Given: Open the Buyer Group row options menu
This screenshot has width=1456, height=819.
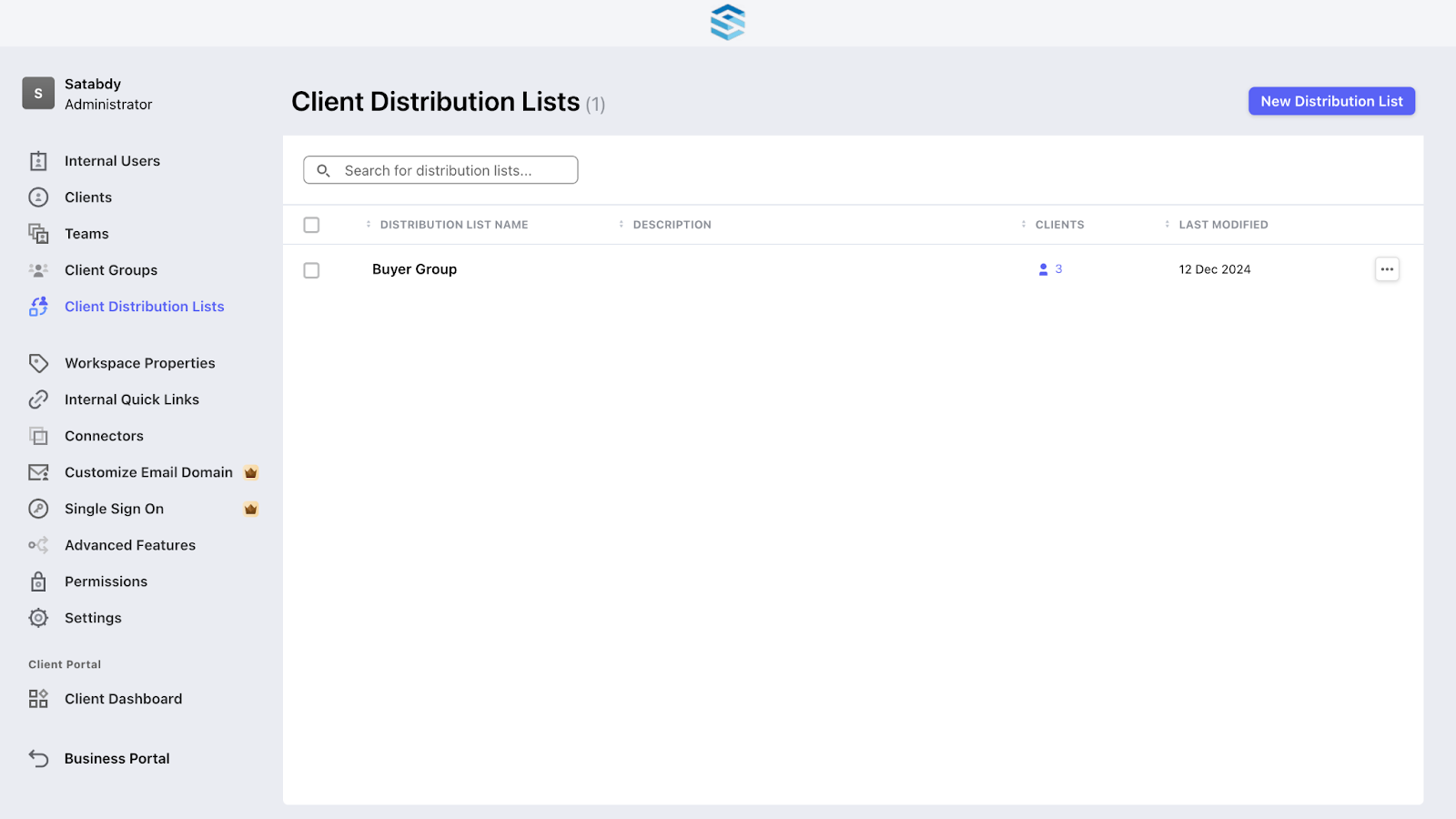Looking at the screenshot, I should point(1387,269).
